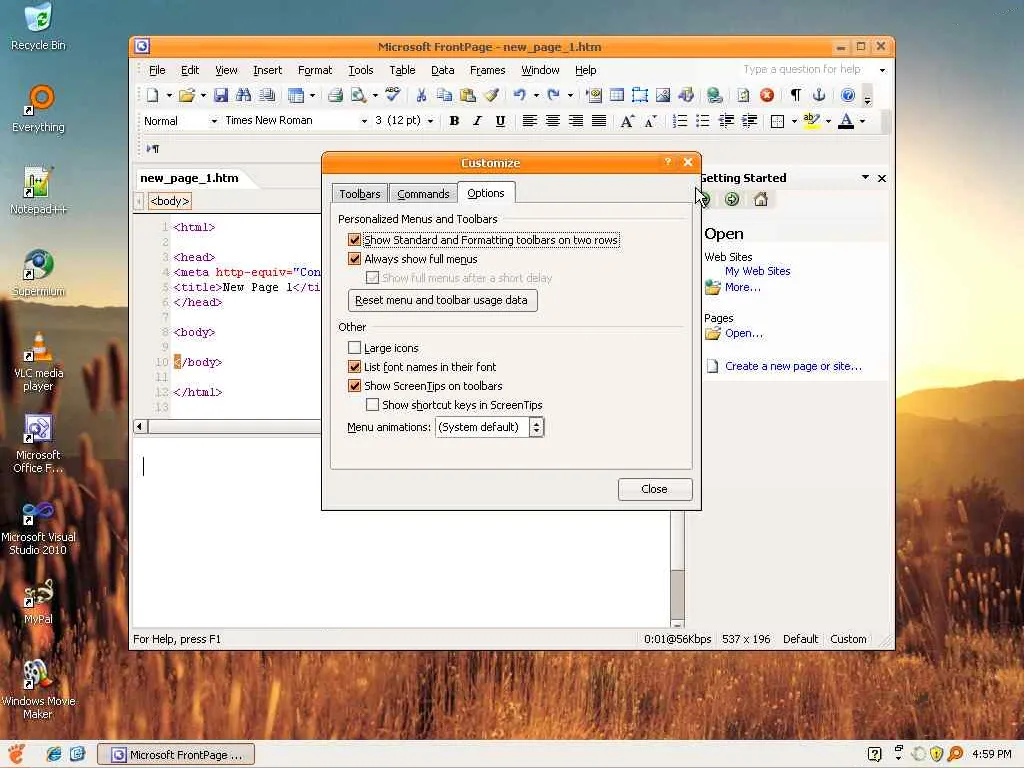This screenshot has height=768, width=1024.
Task: Center align the text
Action: click(552, 121)
